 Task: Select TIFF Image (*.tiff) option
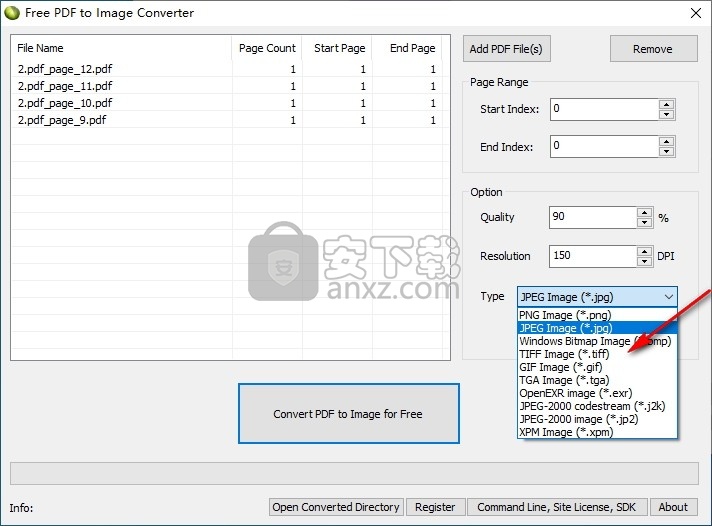click(x=597, y=354)
